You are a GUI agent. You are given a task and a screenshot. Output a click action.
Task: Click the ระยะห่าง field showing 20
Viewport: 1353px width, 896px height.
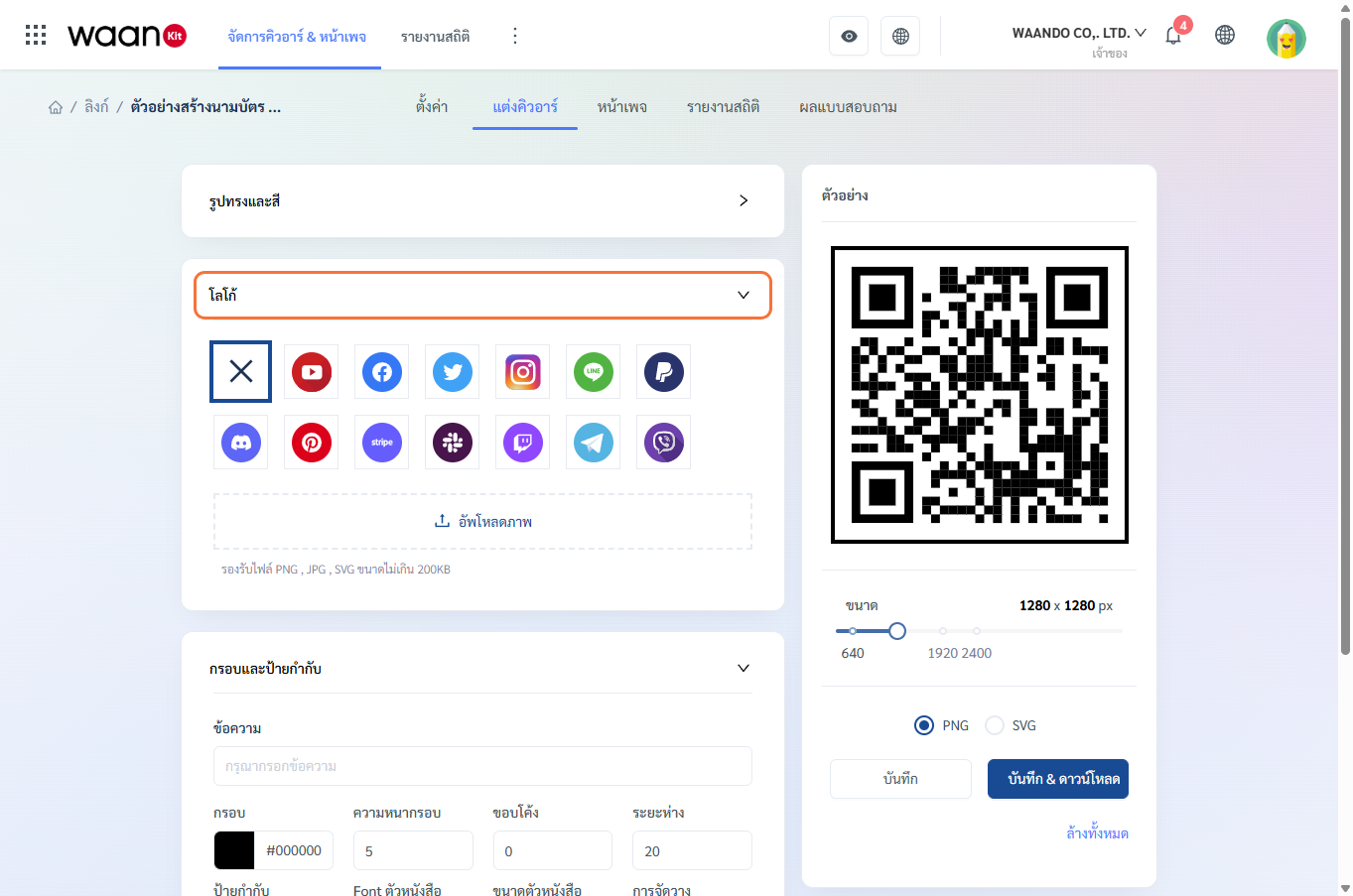click(692, 850)
